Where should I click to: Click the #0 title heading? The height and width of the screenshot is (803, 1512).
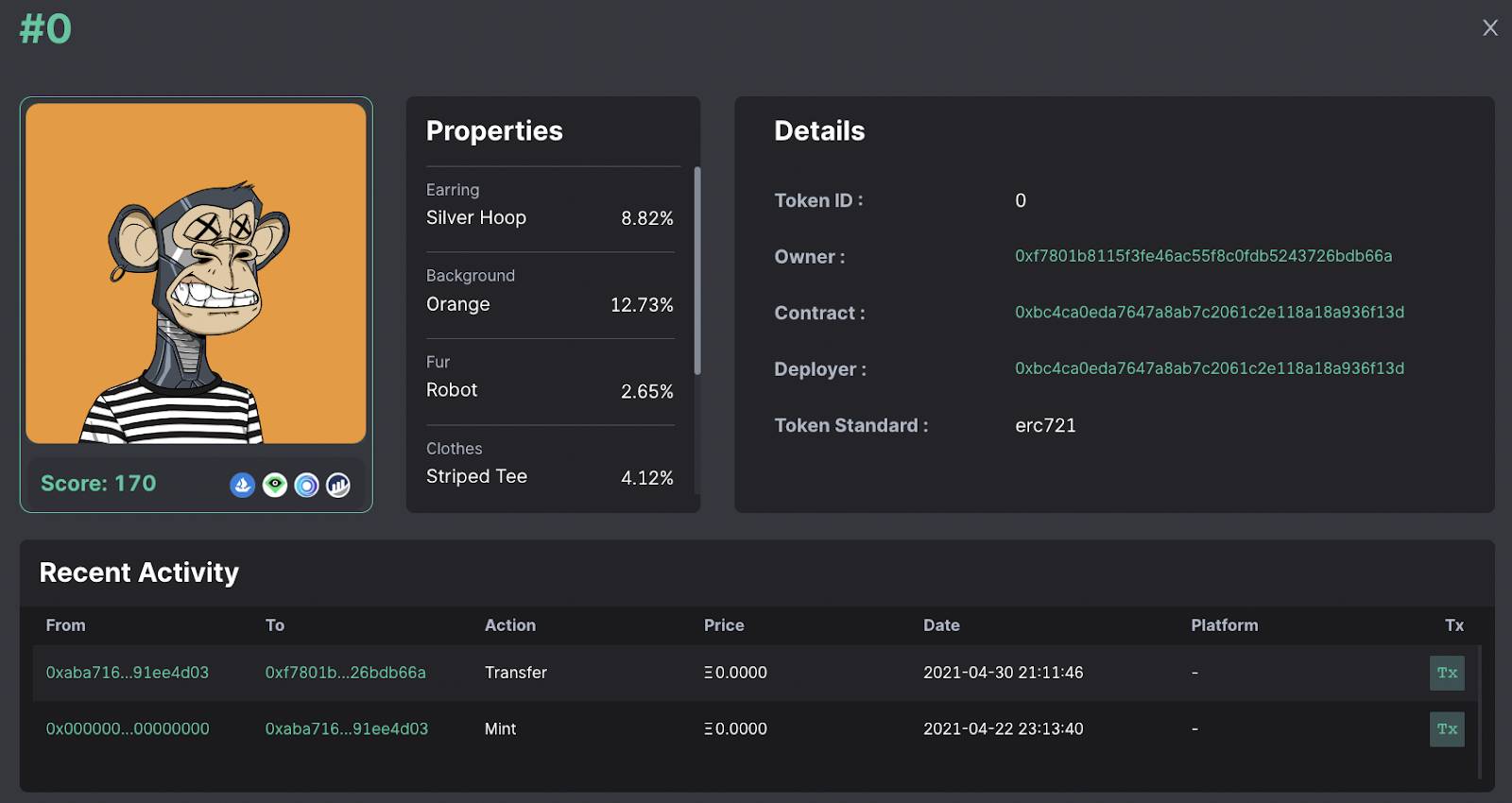[45, 29]
